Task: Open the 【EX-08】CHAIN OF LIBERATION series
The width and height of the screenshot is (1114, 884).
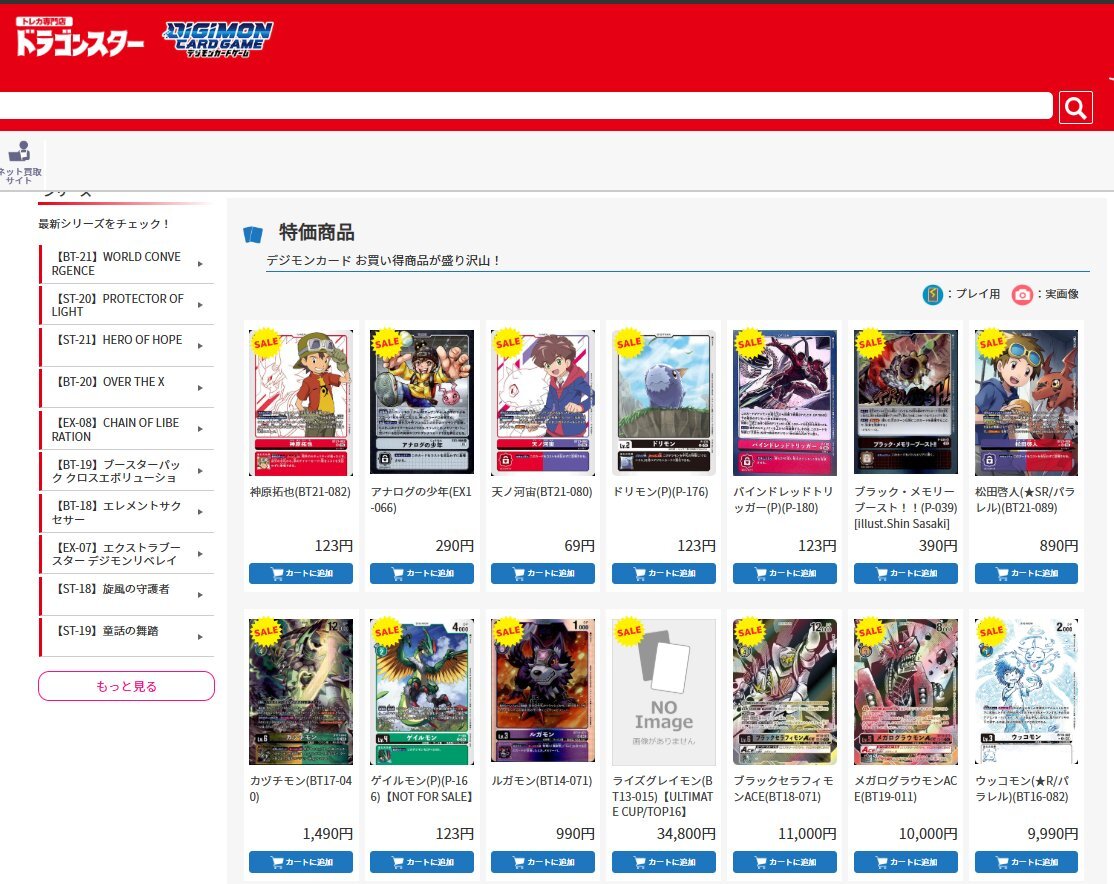Action: [127, 429]
